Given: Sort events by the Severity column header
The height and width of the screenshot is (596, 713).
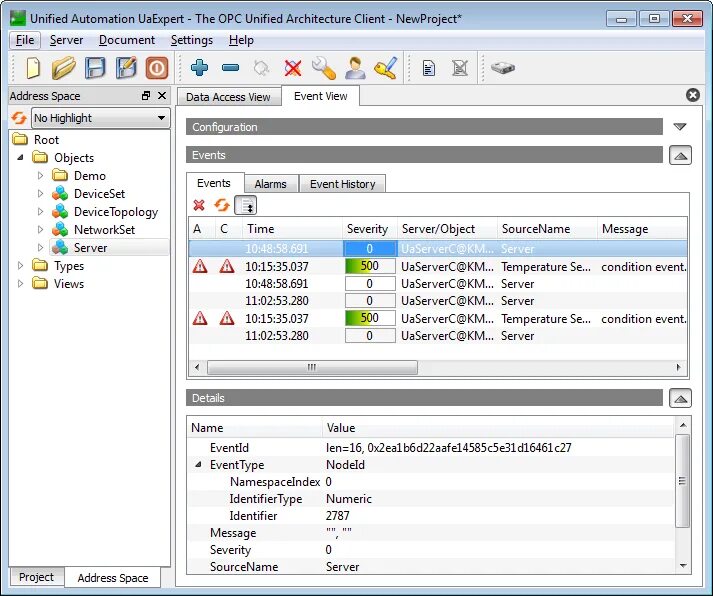Looking at the screenshot, I should (x=370, y=229).
